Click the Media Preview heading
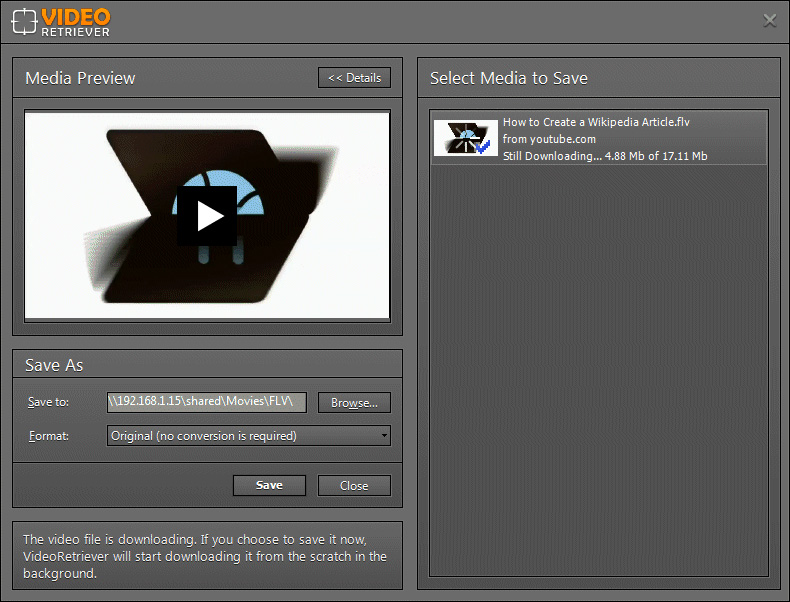The width and height of the screenshot is (790, 602). (x=80, y=78)
